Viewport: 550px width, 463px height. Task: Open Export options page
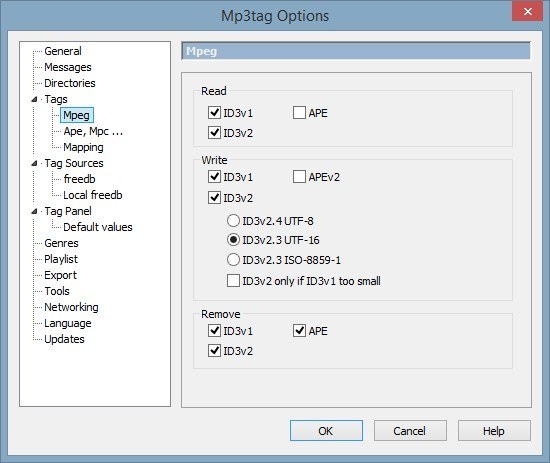click(x=60, y=275)
